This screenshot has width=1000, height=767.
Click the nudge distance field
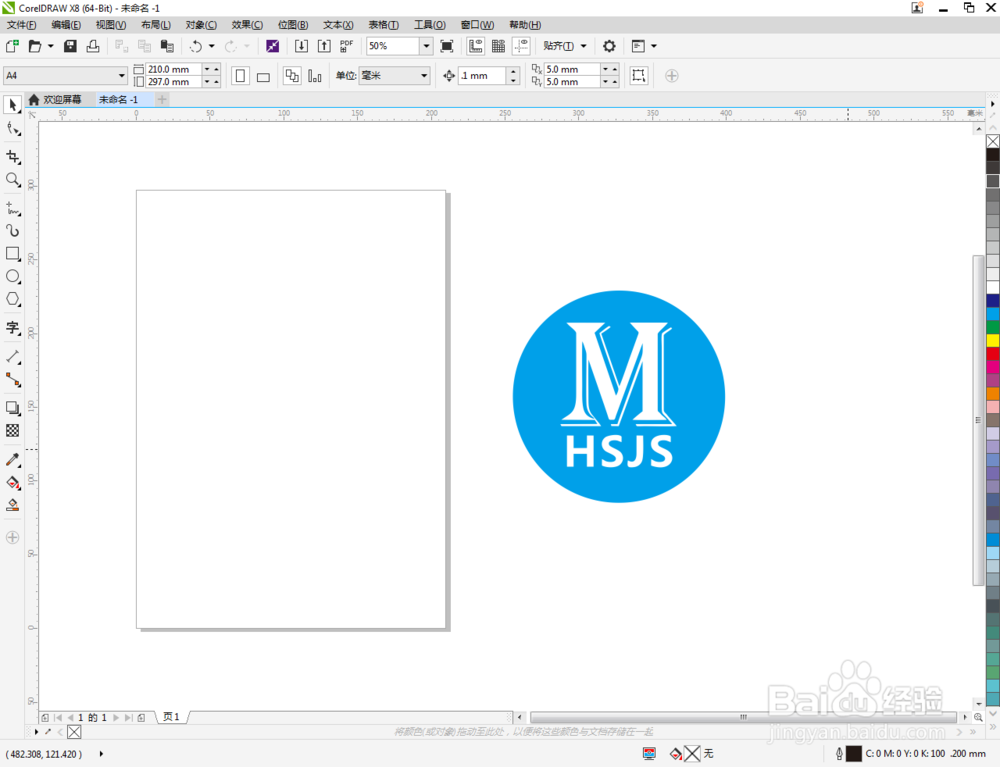(x=483, y=76)
